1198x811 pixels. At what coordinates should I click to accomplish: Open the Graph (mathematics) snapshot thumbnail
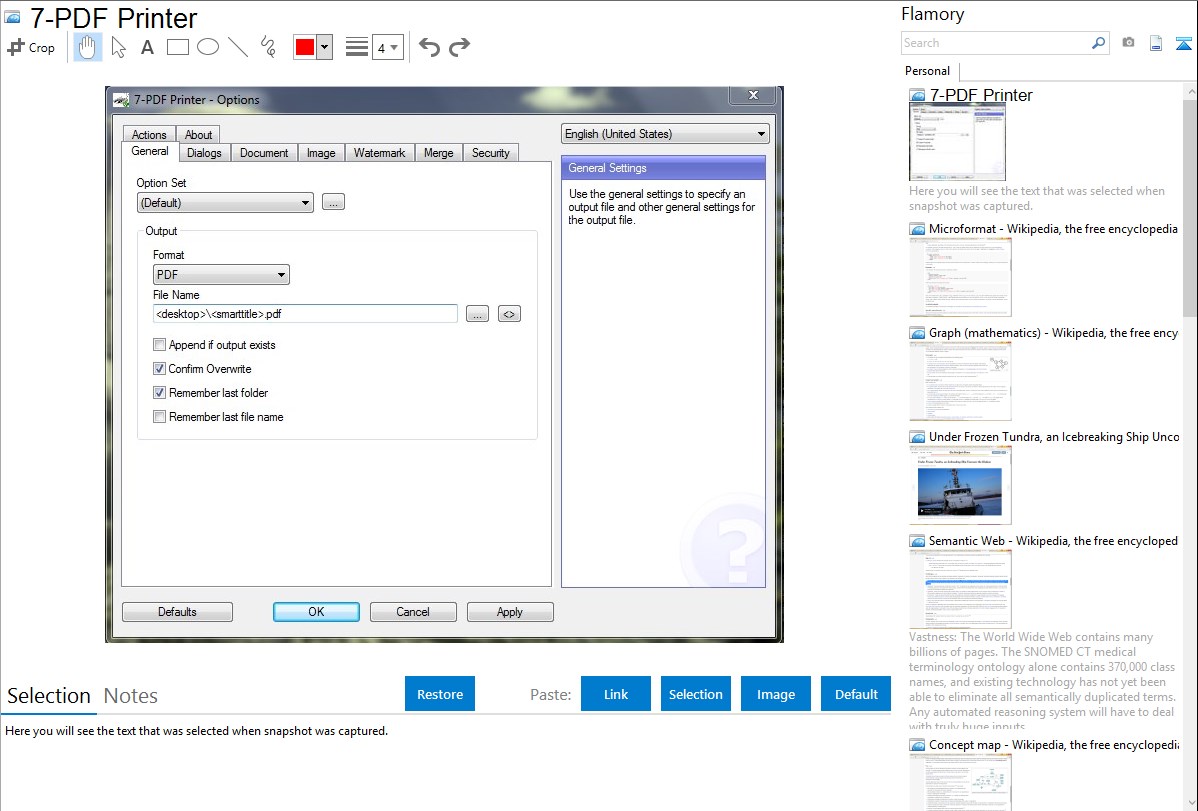(x=960, y=381)
